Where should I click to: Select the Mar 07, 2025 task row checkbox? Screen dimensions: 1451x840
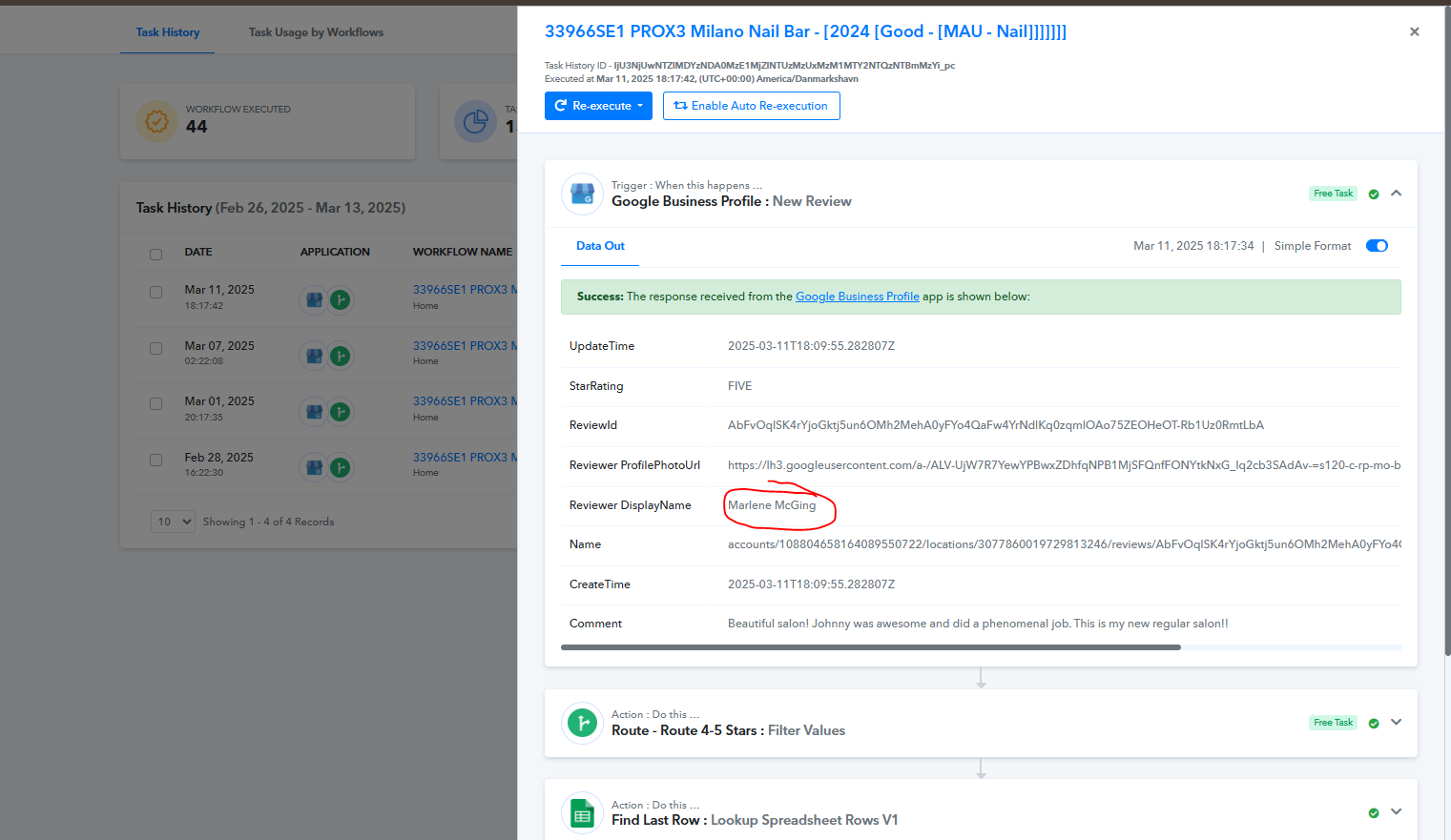click(155, 349)
